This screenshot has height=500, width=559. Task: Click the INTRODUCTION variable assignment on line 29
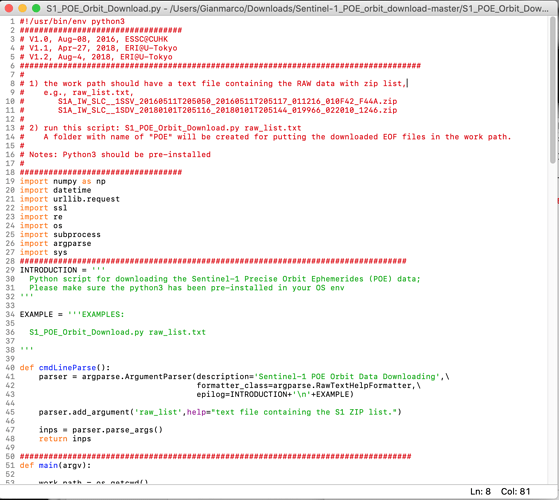pos(62,270)
